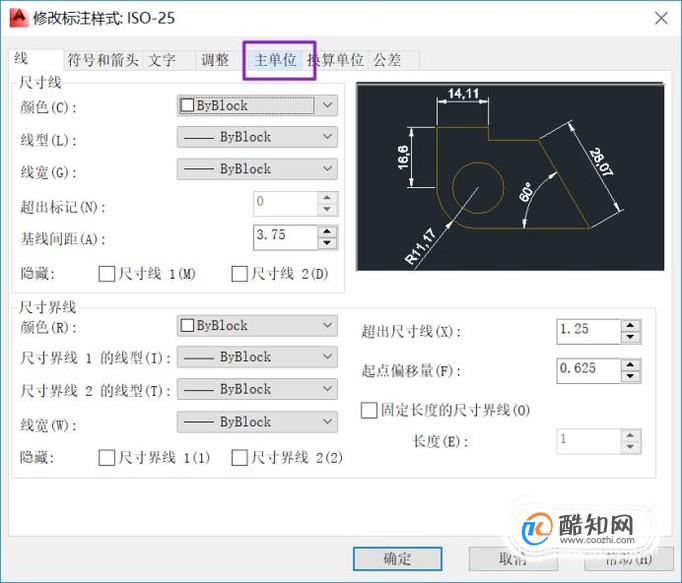Select the 线 tab
This screenshot has width=682, height=583.
click(36, 59)
